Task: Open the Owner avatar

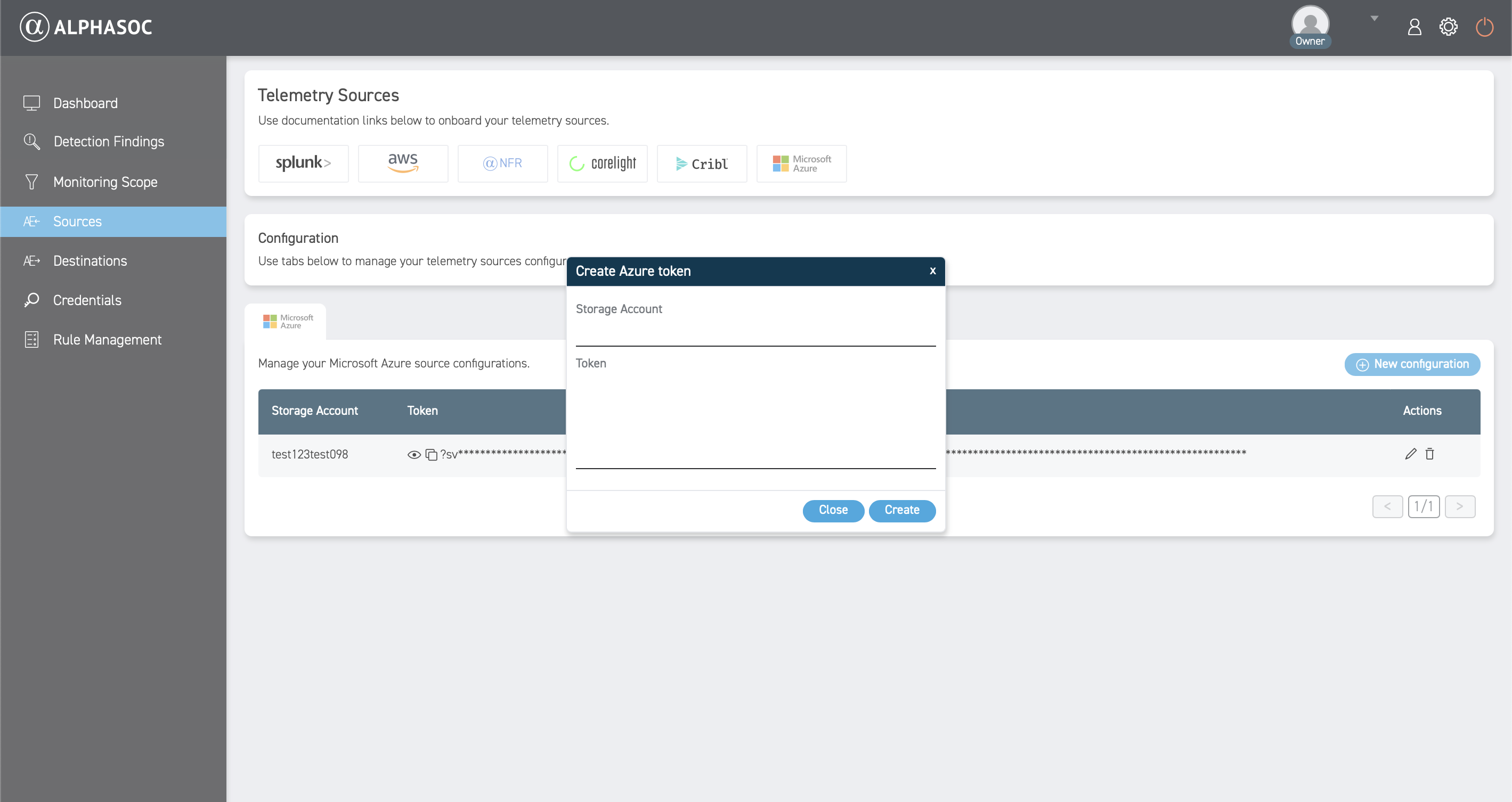Action: pyautogui.click(x=1310, y=24)
